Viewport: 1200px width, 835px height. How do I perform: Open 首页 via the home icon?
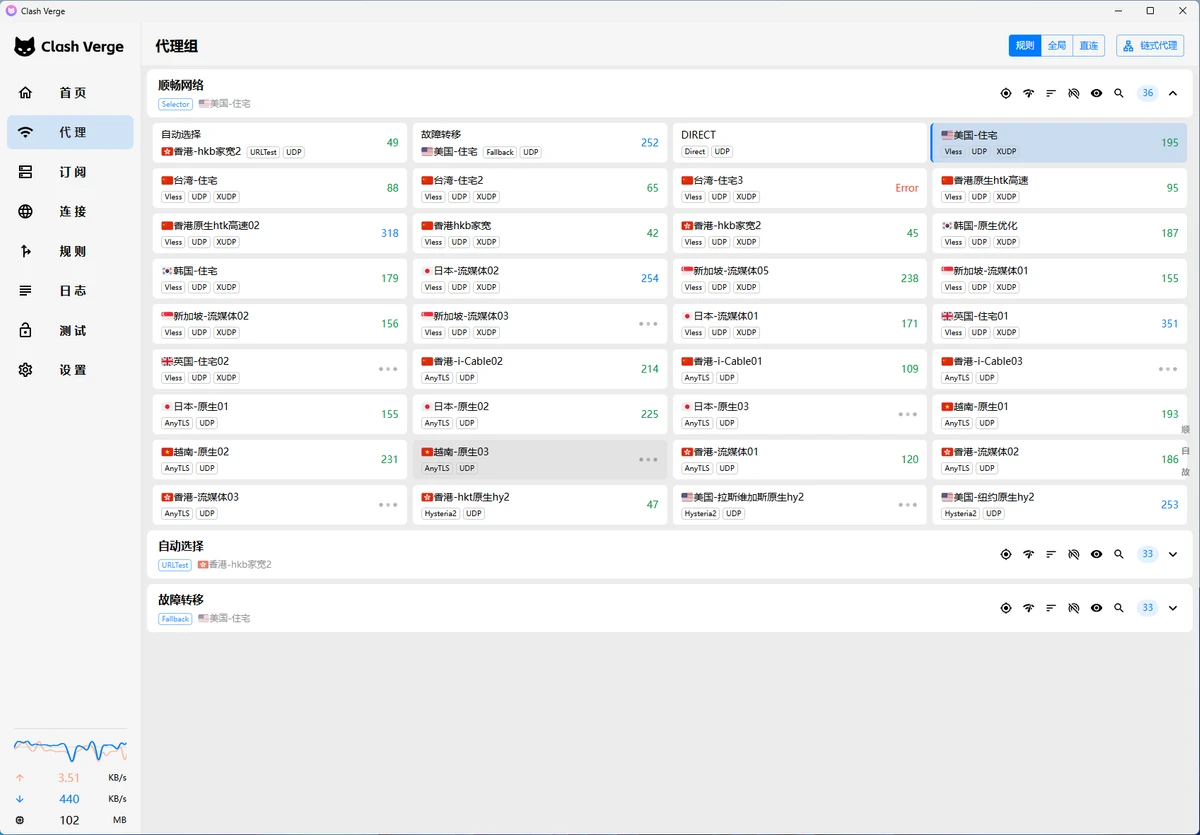point(26,92)
